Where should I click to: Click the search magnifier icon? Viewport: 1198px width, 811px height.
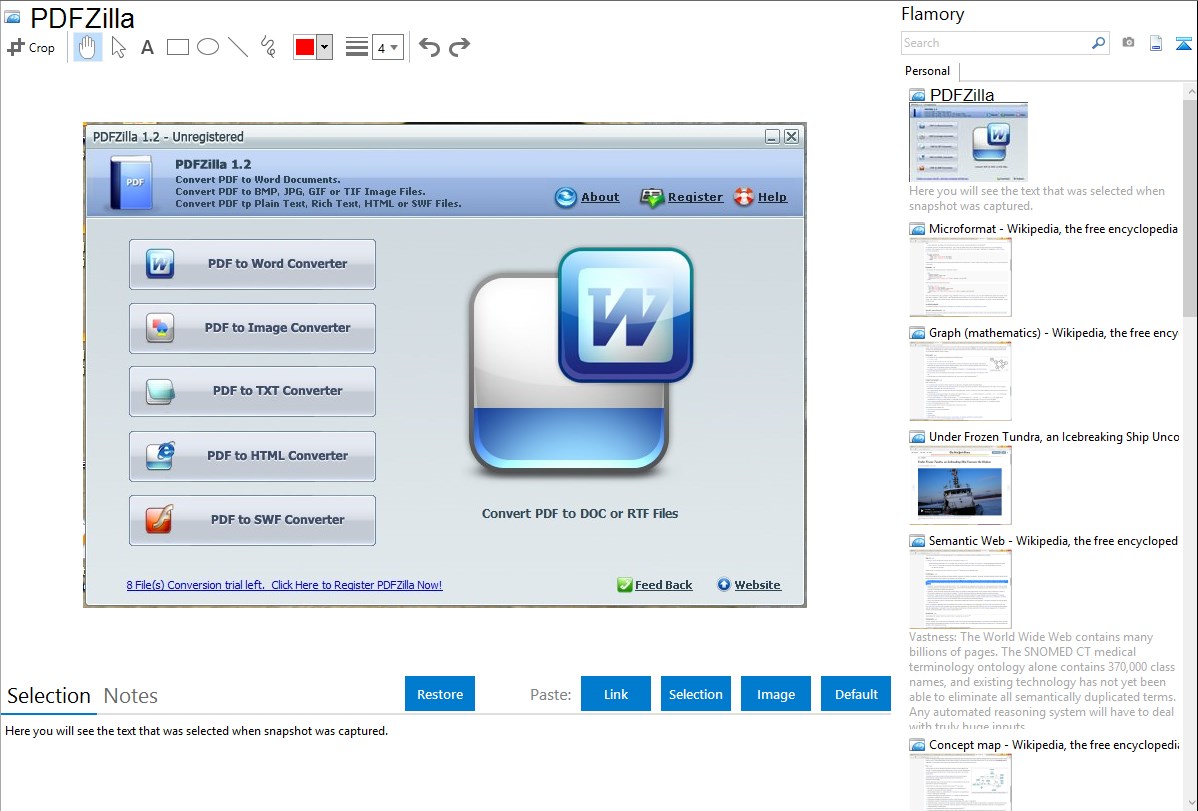coord(1099,43)
